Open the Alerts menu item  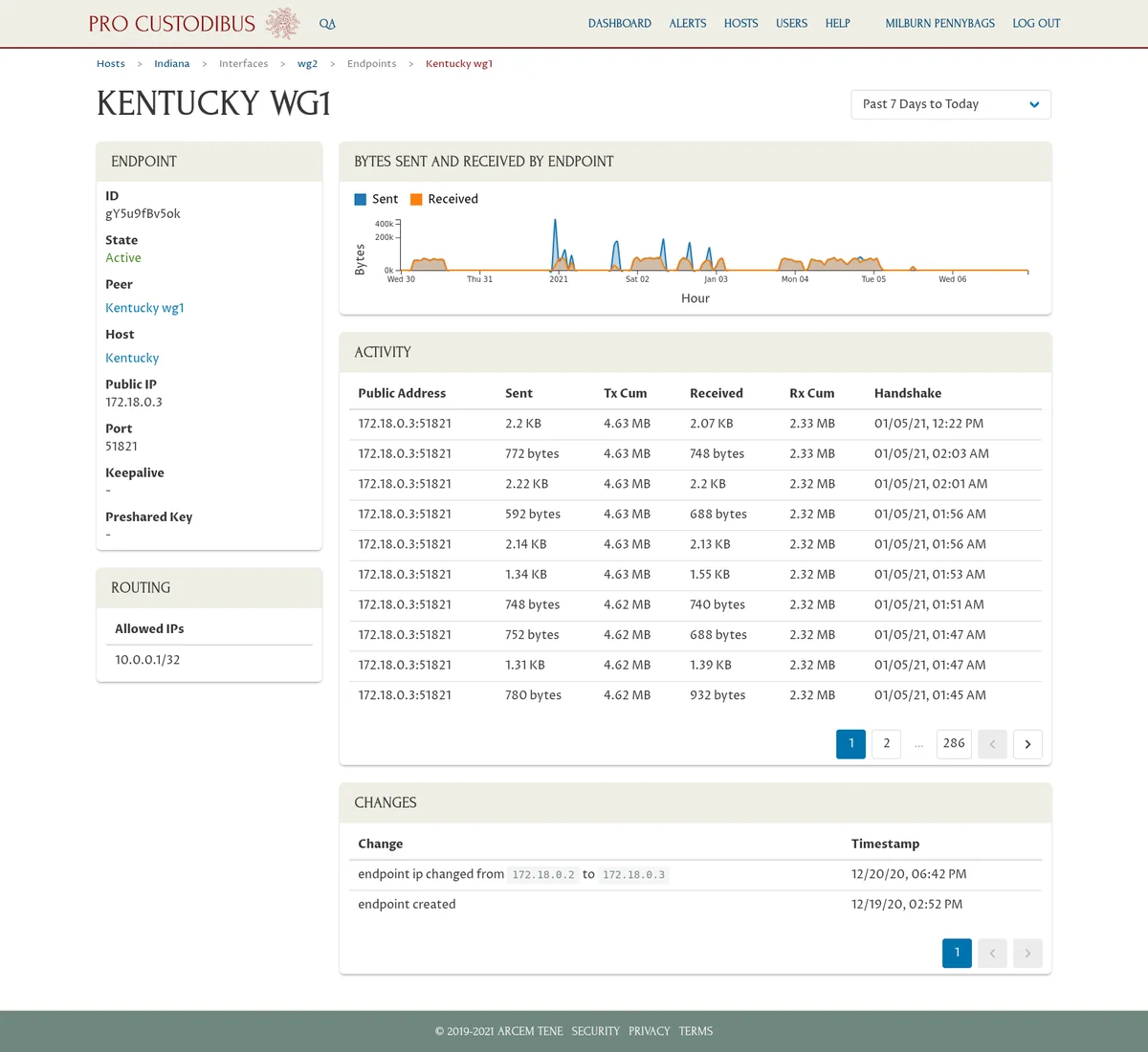(687, 23)
